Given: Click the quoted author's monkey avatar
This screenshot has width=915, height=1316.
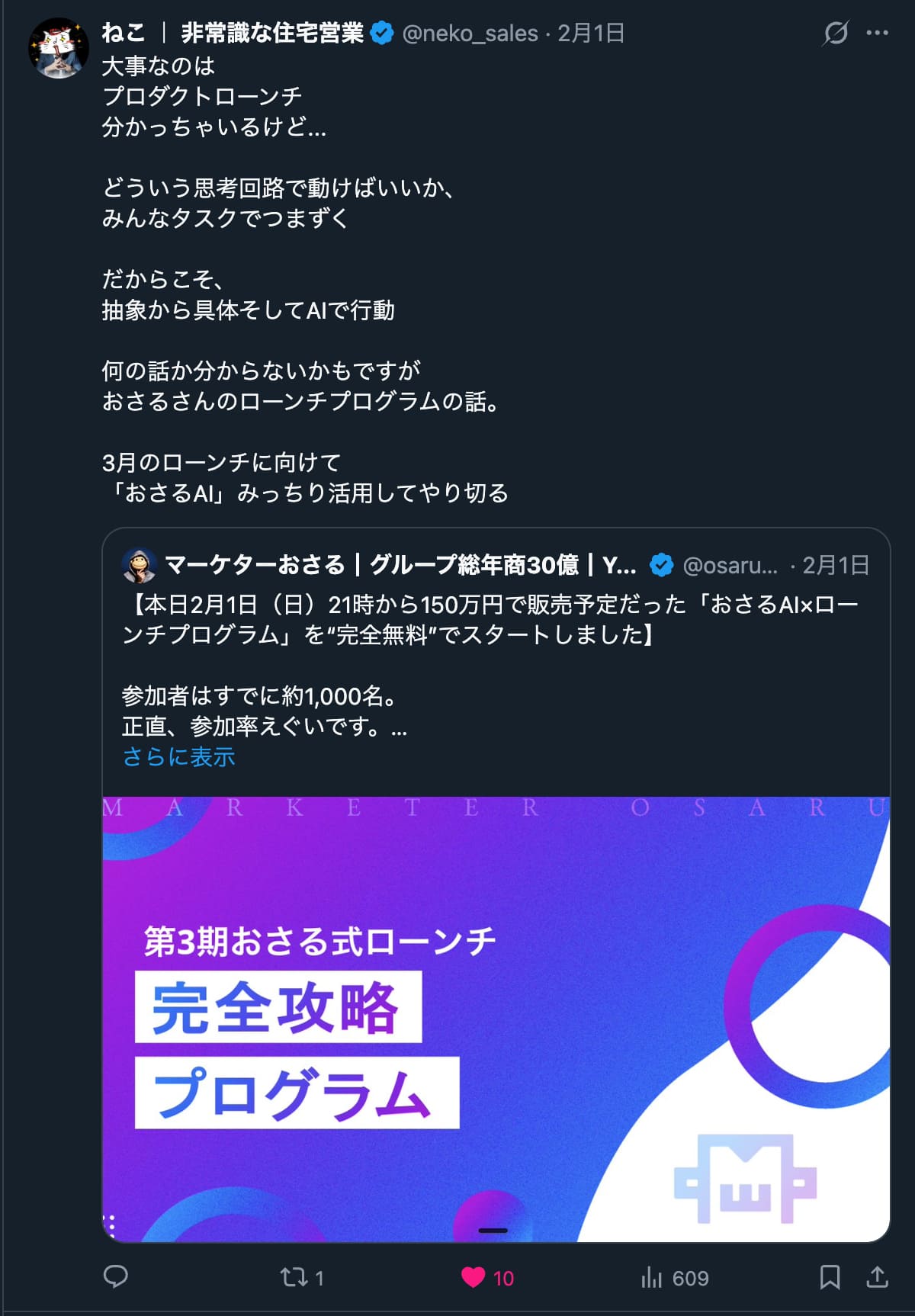Looking at the screenshot, I should tap(140, 565).
